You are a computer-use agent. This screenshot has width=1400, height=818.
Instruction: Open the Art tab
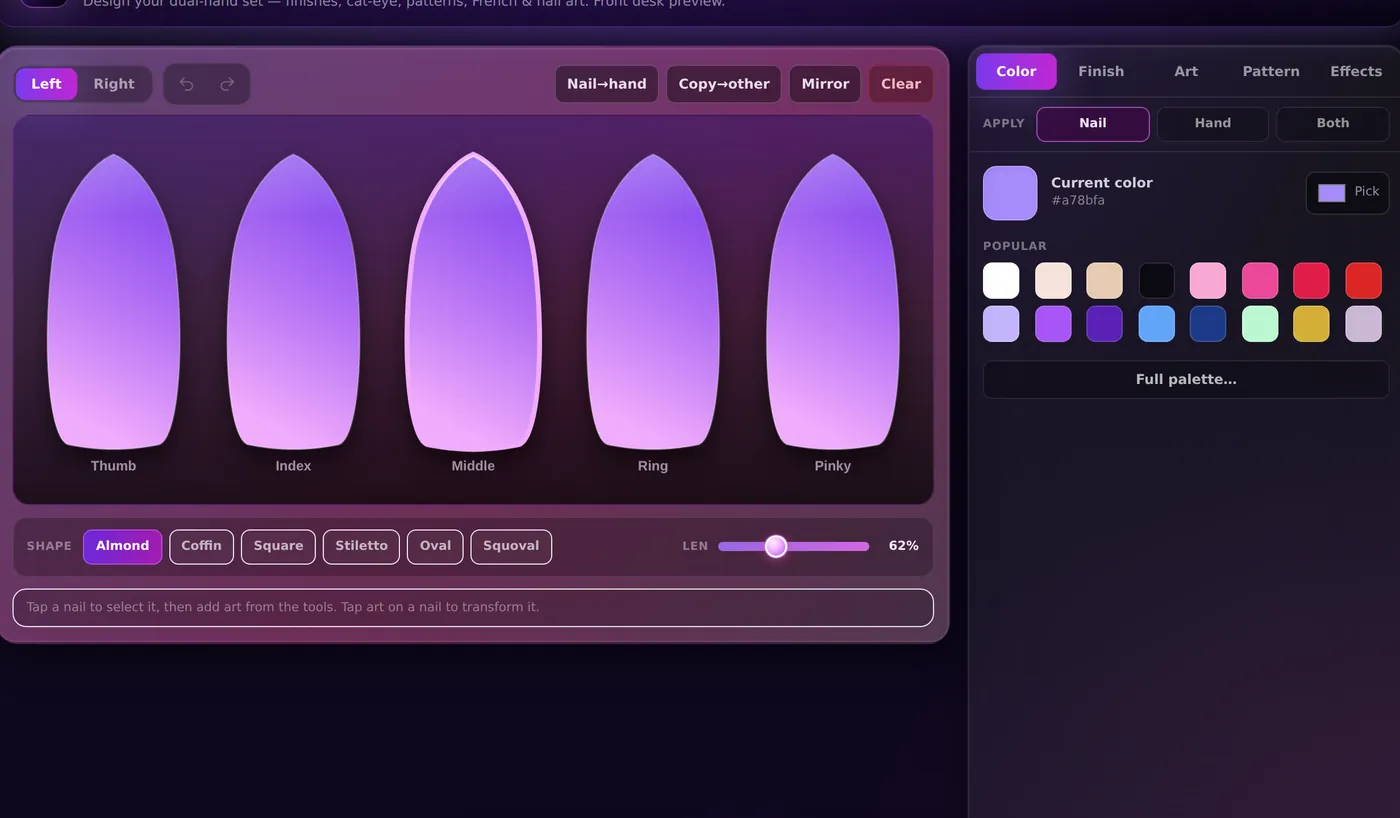click(1186, 72)
